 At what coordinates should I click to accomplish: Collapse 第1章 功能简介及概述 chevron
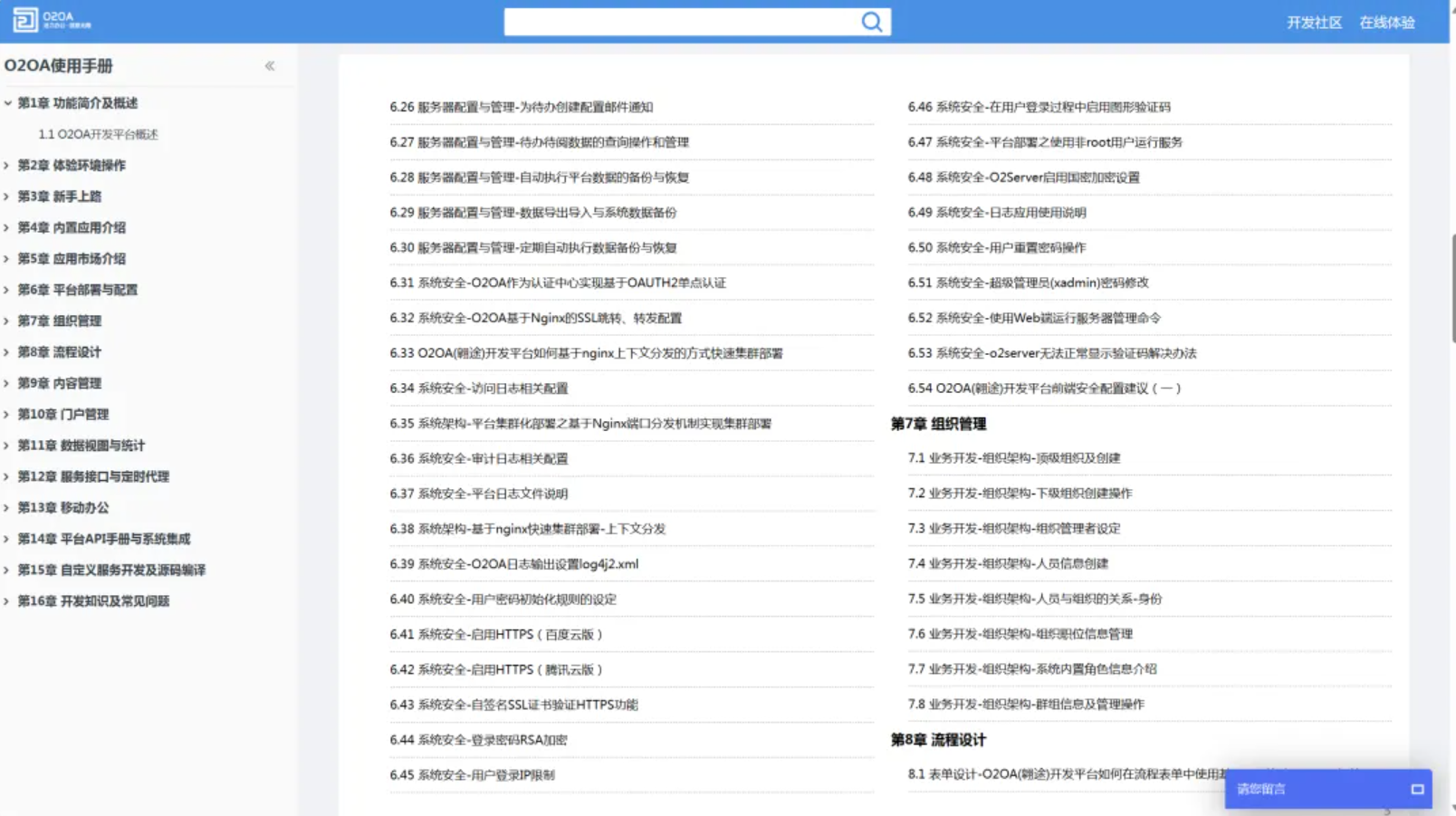coord(7,103)
